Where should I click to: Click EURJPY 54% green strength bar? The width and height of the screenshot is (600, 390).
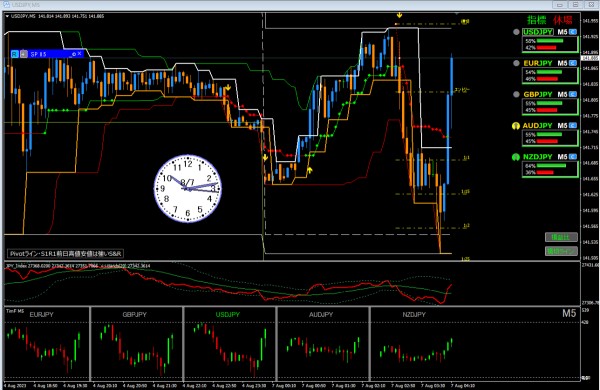point(549,72)
